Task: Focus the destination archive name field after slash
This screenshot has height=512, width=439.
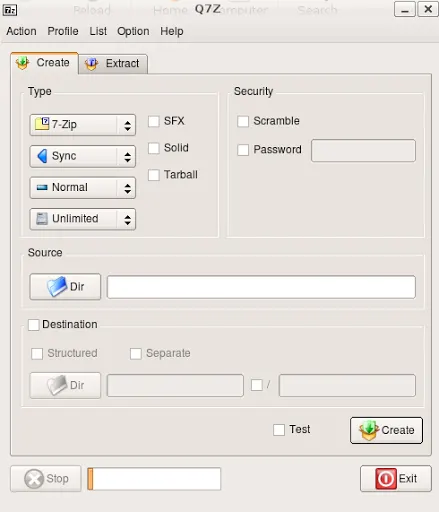Action: (347, 385)
